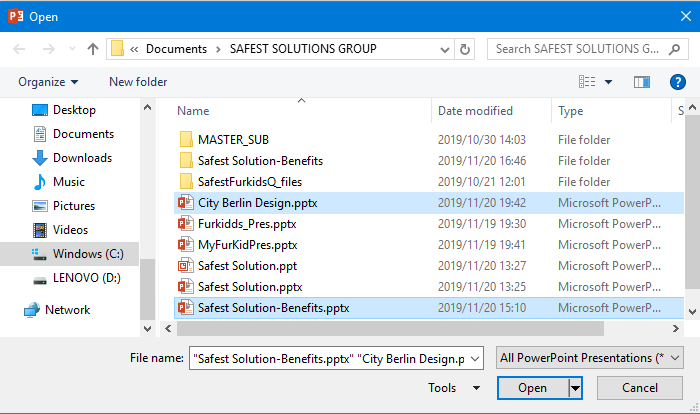Toggle the preview pane icon
This screenshot has width=700, height=414.
click(642, 82)
